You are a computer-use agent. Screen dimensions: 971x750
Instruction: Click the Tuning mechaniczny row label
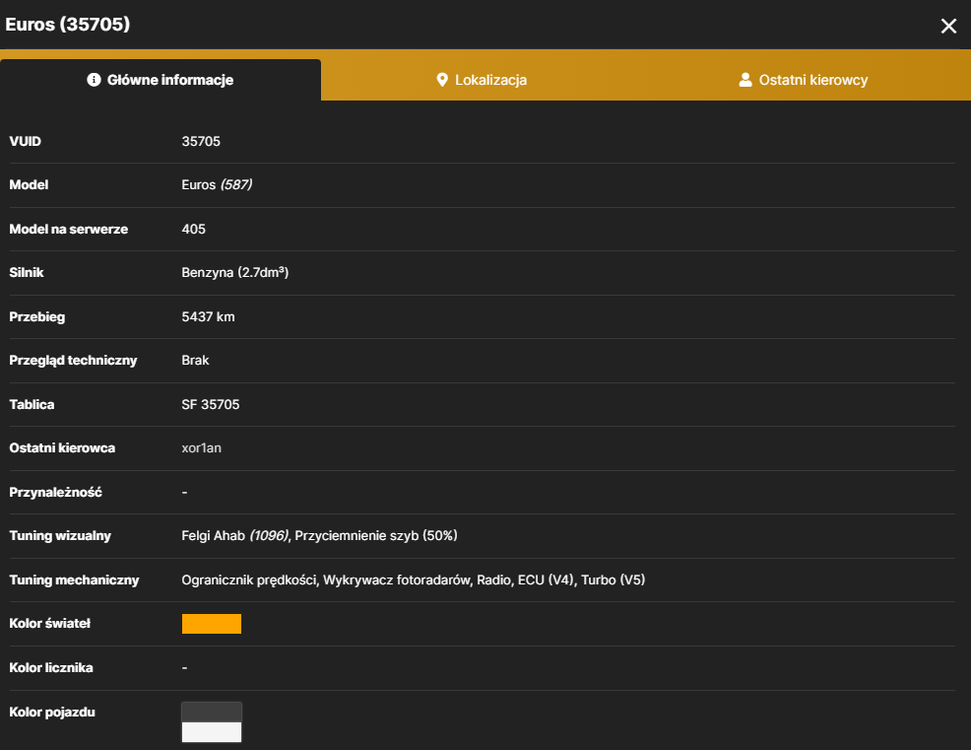coord(74,580)
